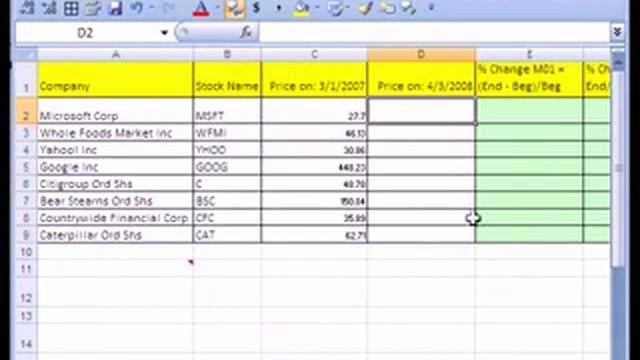The height and width of the screenshot is (360, 640).
Task: Select the BSC ticker cell
Action: 227,201
